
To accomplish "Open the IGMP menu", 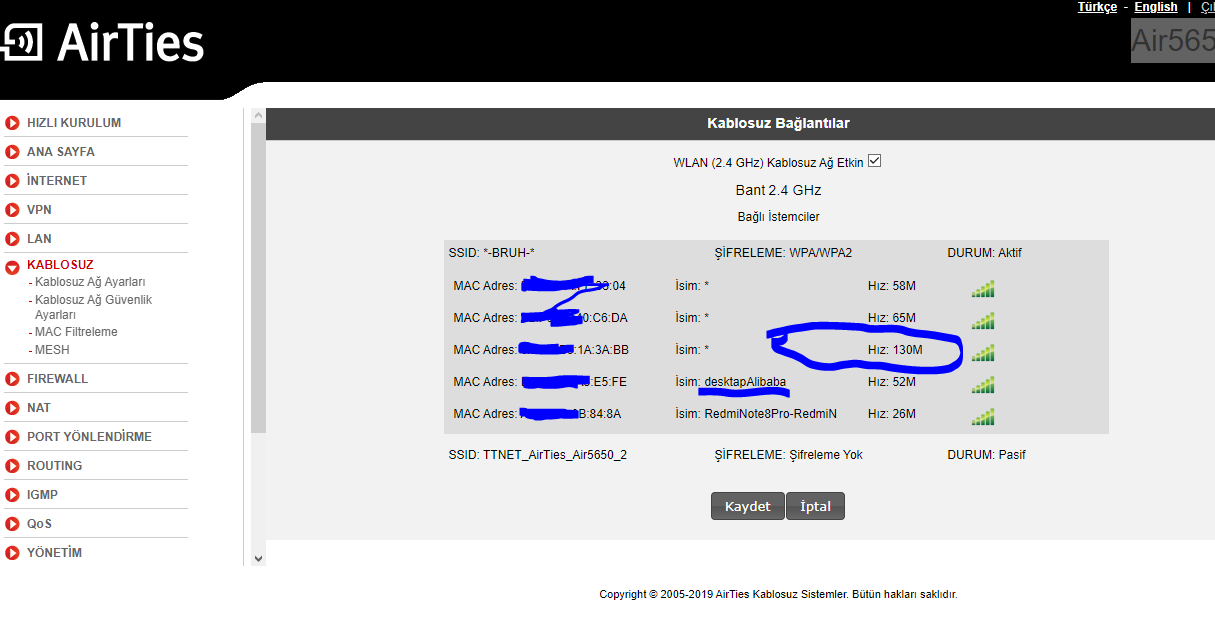I will click(x=42, y=495).
